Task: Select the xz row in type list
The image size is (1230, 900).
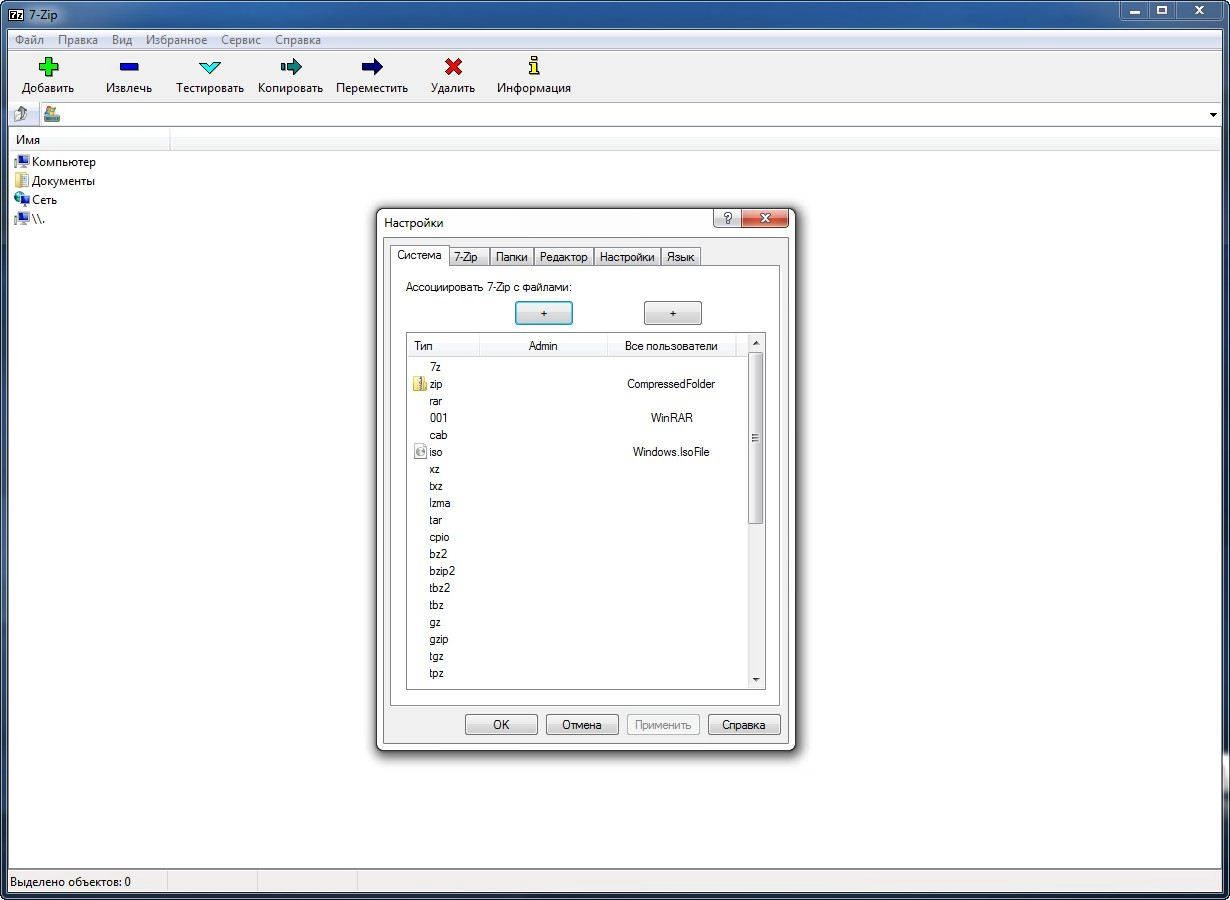Action: 578,469
